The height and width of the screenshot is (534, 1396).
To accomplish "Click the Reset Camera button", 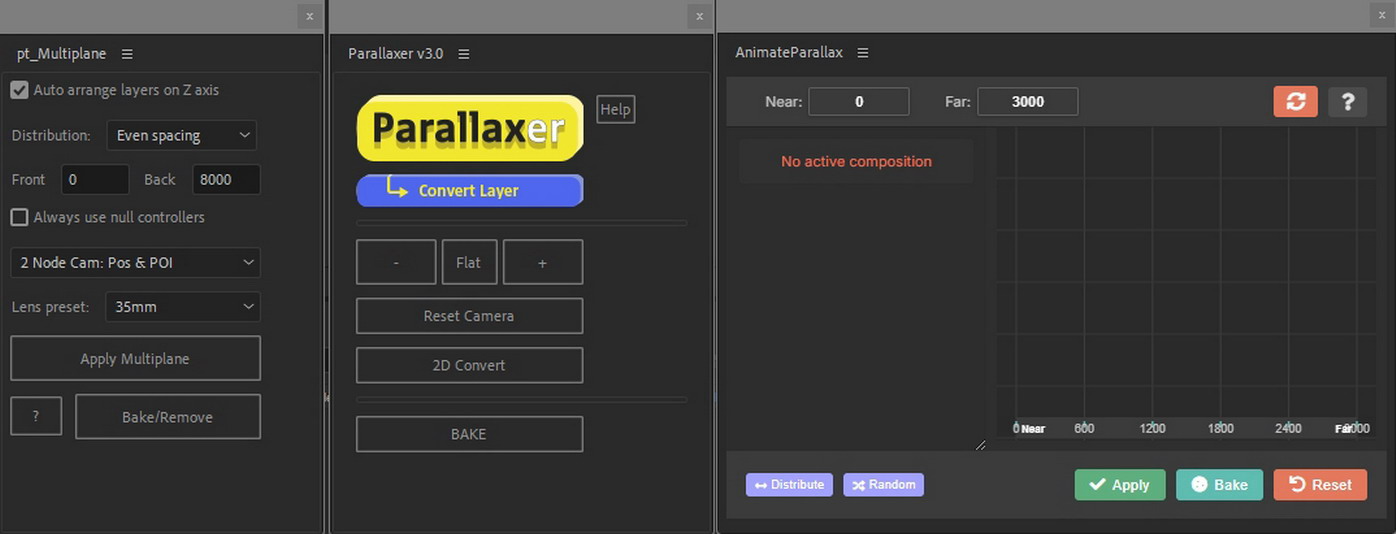I will point(469,316).
